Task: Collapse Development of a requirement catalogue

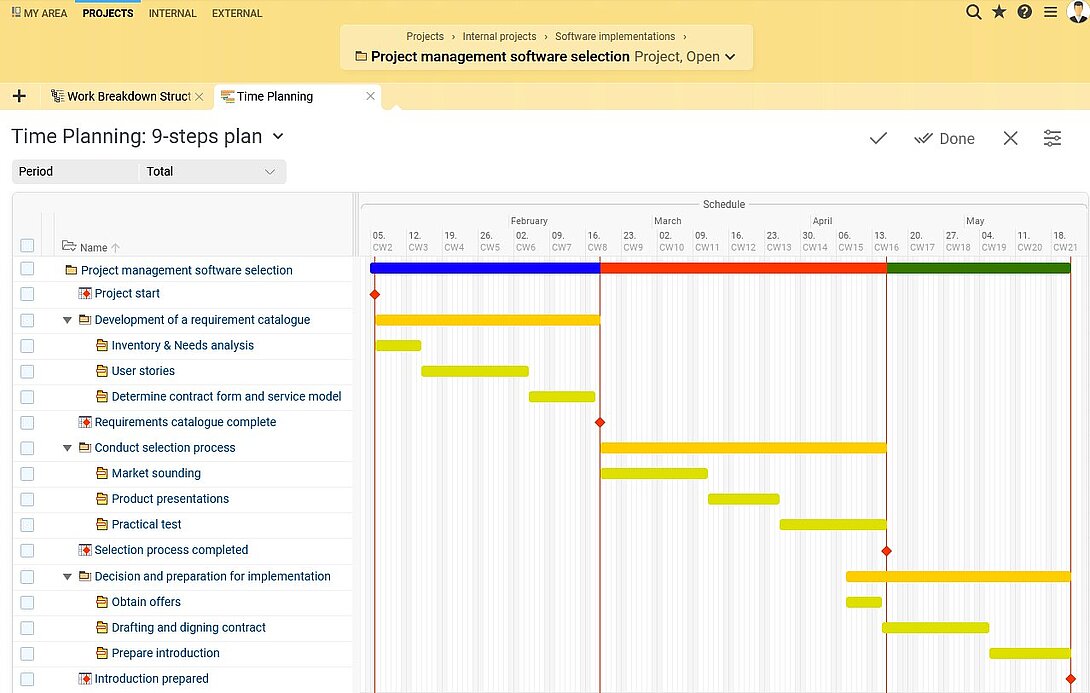Action: 67,320
